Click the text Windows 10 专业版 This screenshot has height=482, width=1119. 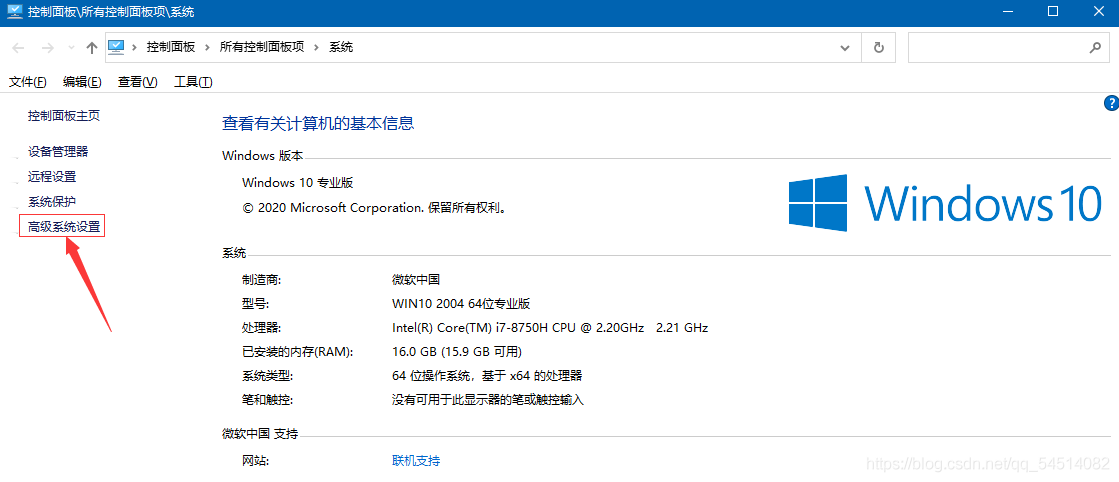coord(298,182)
